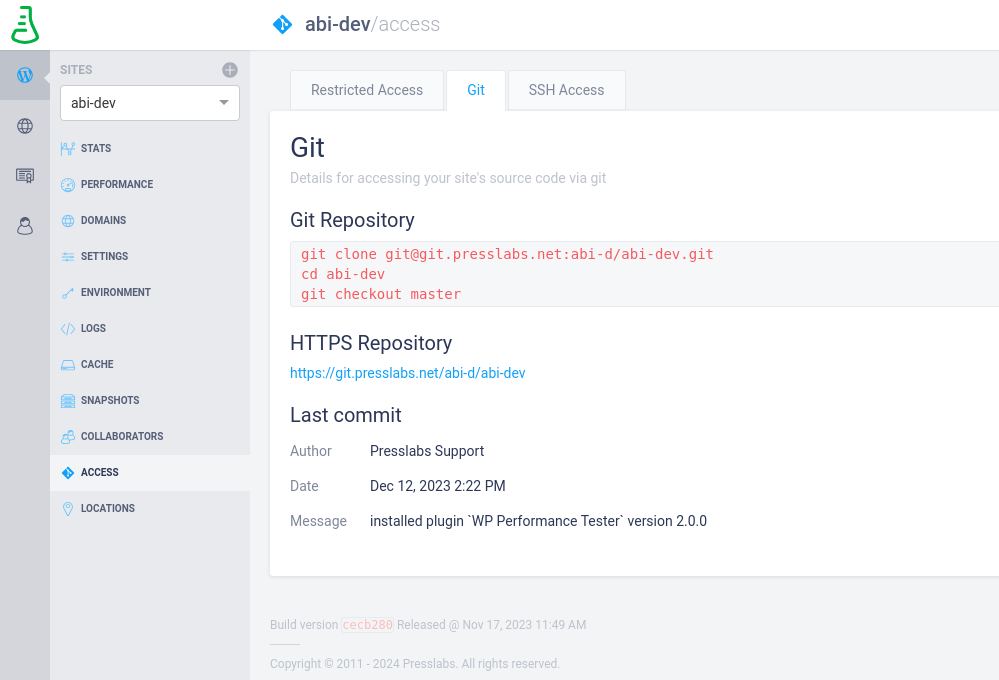Click the commit date Dec 12, 2023 2:22 PM
This screenshot has height=680, width=999.
point(438,486)
